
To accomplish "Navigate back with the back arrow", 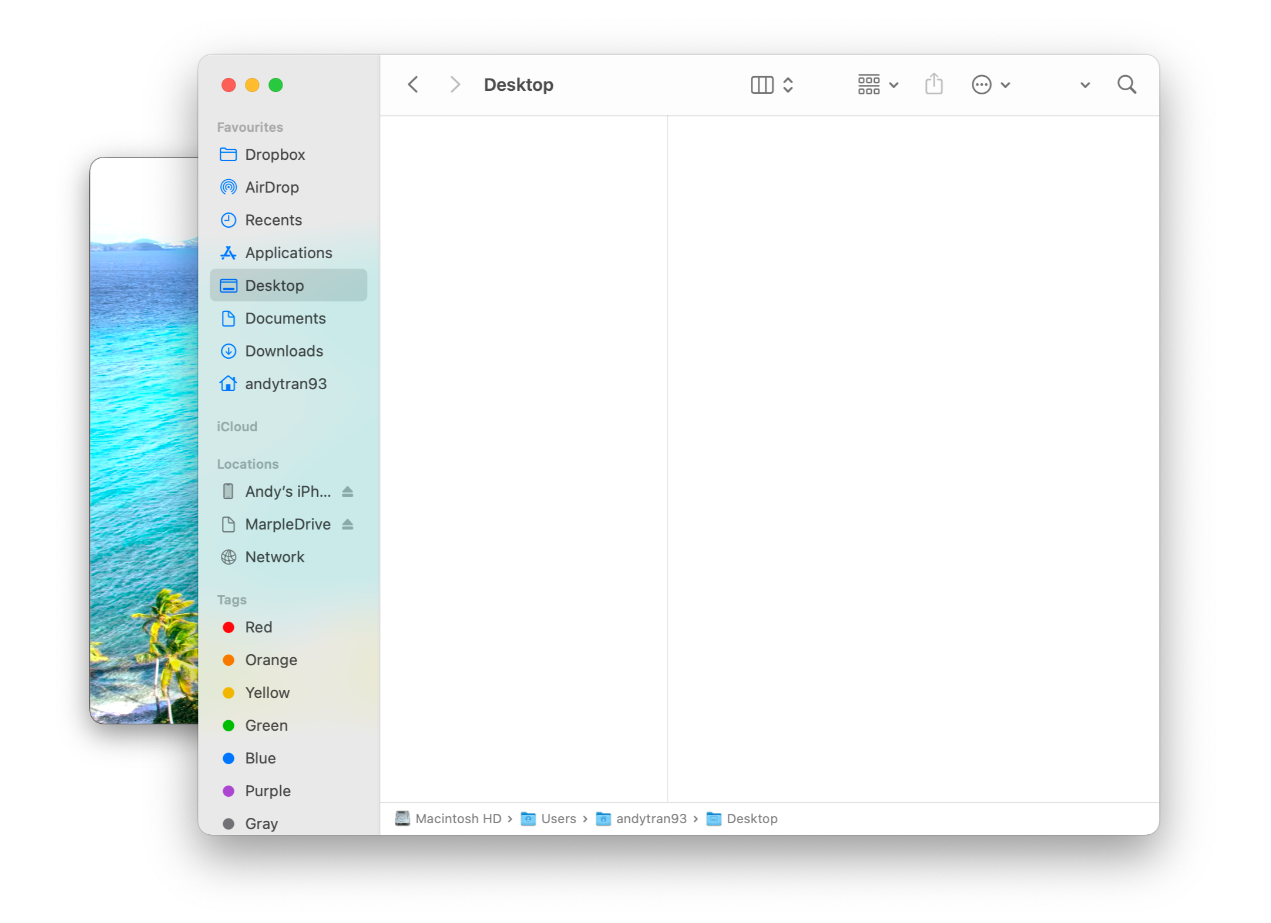I will point(412,84).
